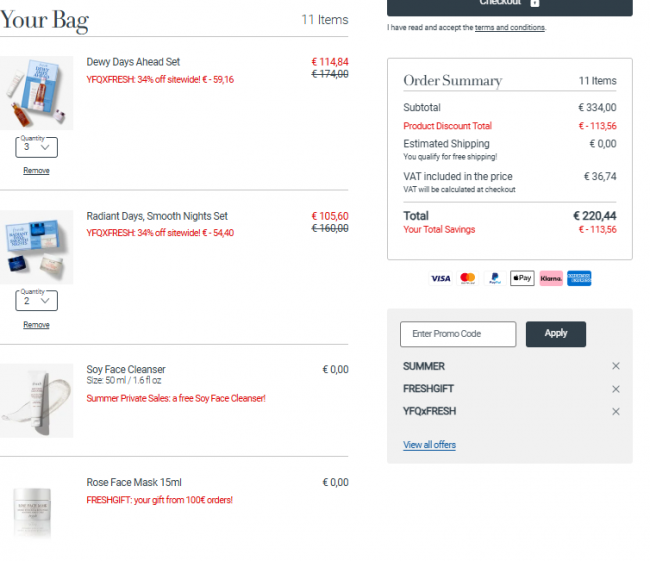Viewport: 650px width, 561px height.
Task: Click the American Express icon
Action: click(x=579, y=278)
